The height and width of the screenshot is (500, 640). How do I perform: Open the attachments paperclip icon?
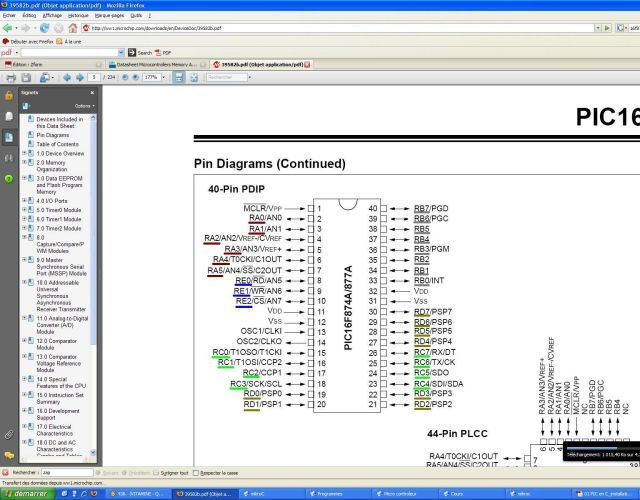[9, 435]
